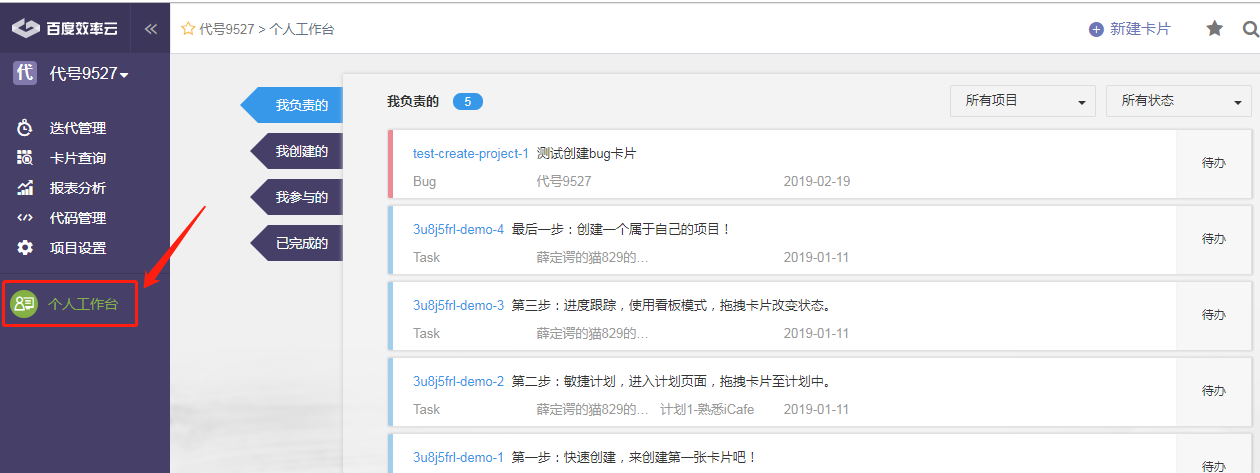Go to 报表分析 menu item
This screenshot has height=473, width=1260.
coord(78,188)
